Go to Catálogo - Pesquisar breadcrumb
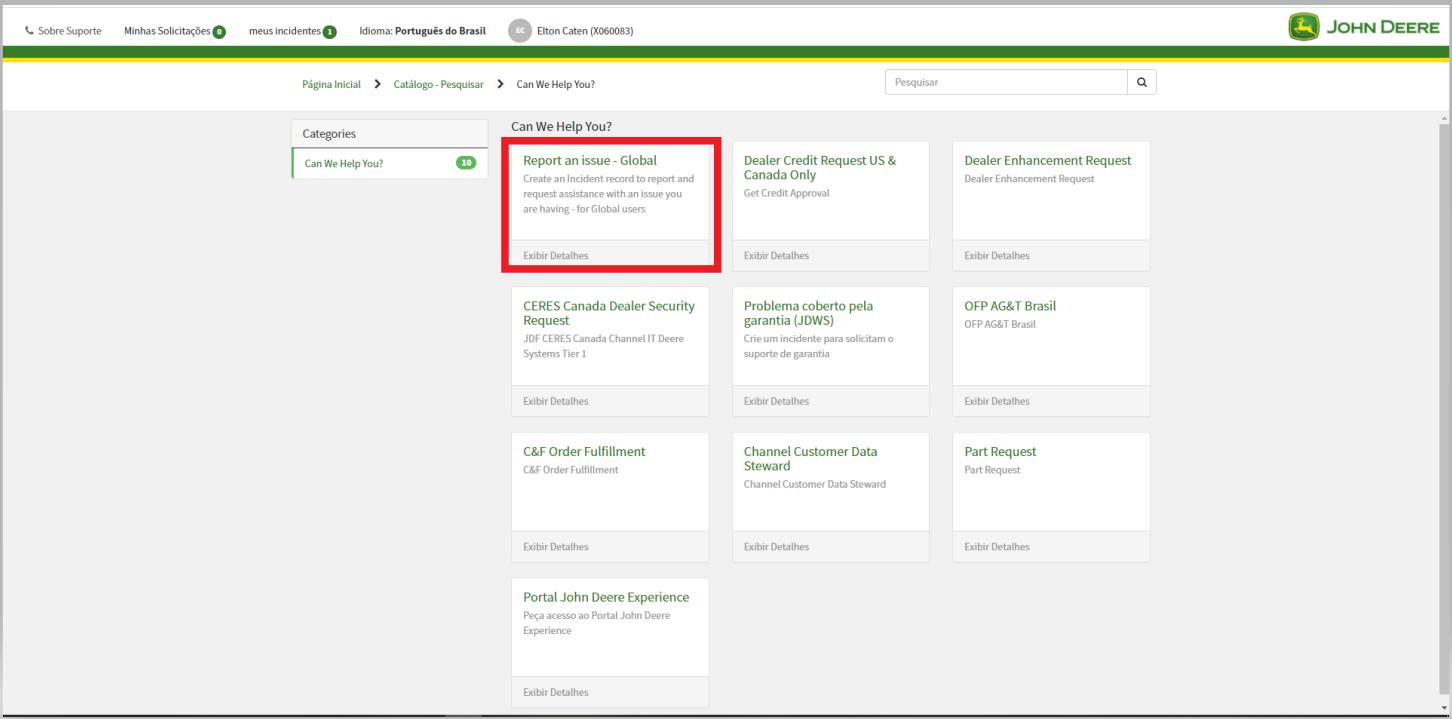This screenshot has width=1452, height=719. coord(438,84)
